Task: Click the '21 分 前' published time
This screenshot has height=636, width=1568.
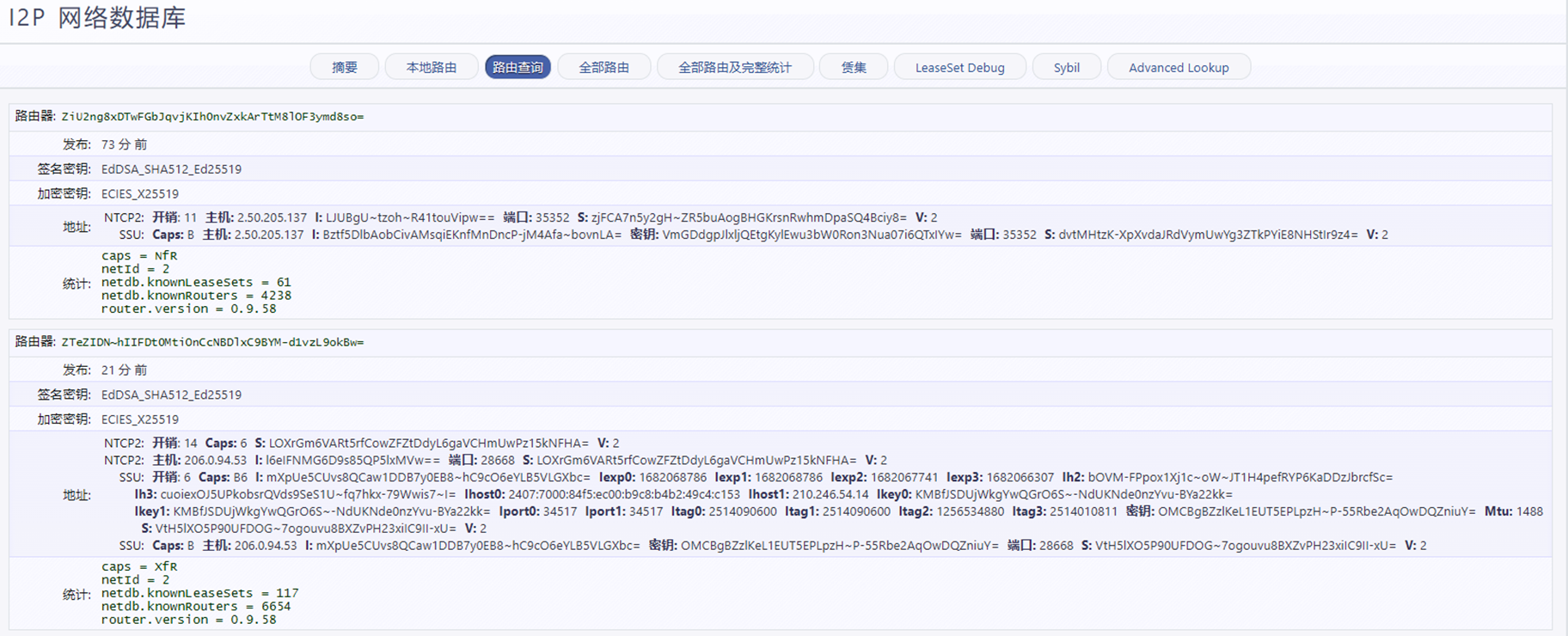Action: click(124, 370)
